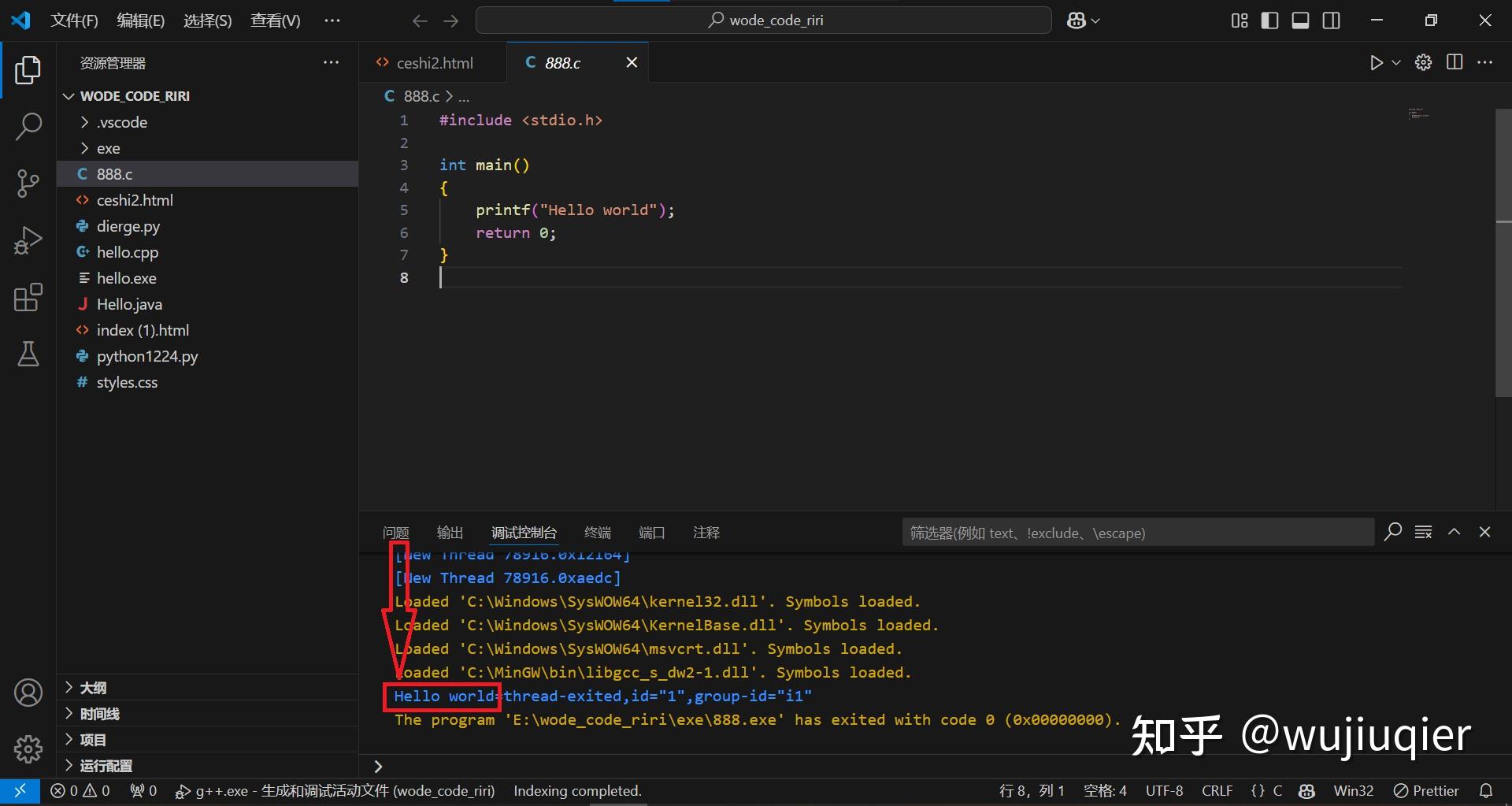1512x806 pixels.
Task: Click the ports forwarded status item
Action: (143, 791)
